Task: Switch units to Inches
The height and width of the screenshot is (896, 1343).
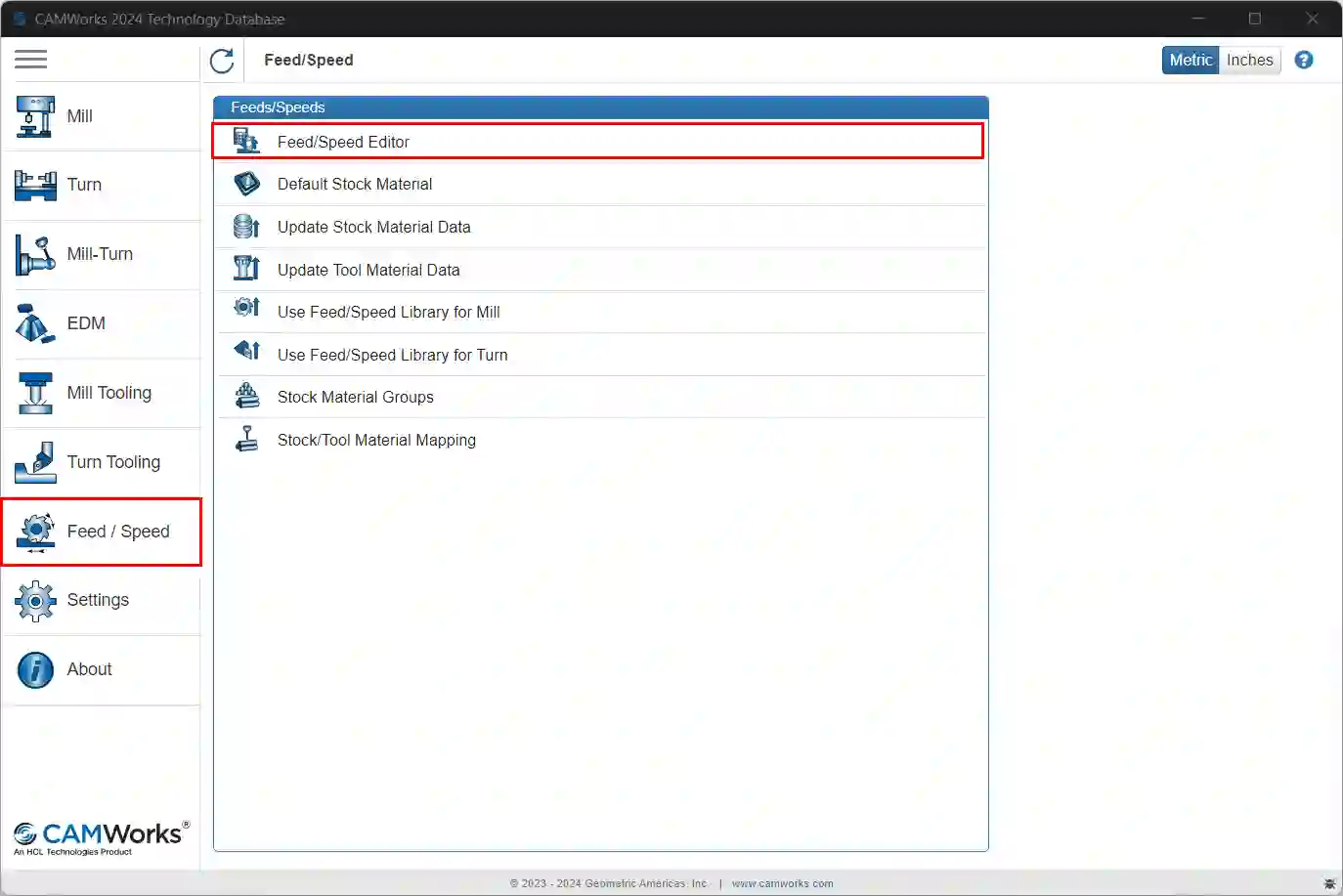Action: [x=1250, y=60]
